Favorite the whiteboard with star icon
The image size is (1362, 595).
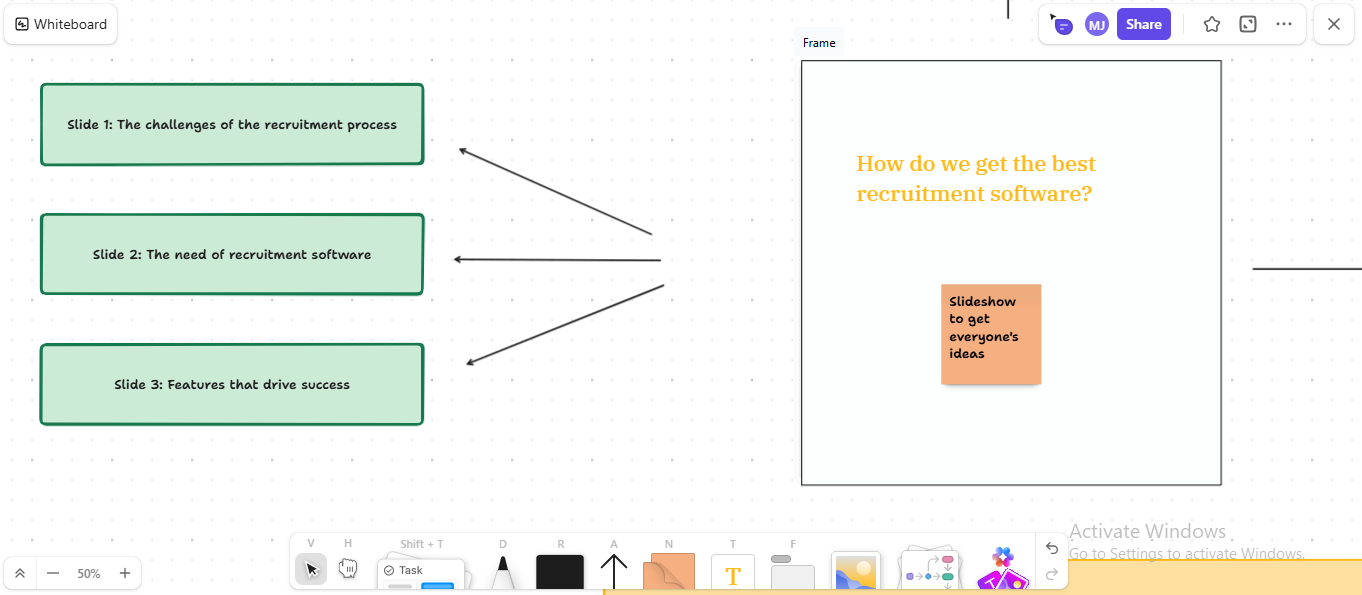point(1212,24)
